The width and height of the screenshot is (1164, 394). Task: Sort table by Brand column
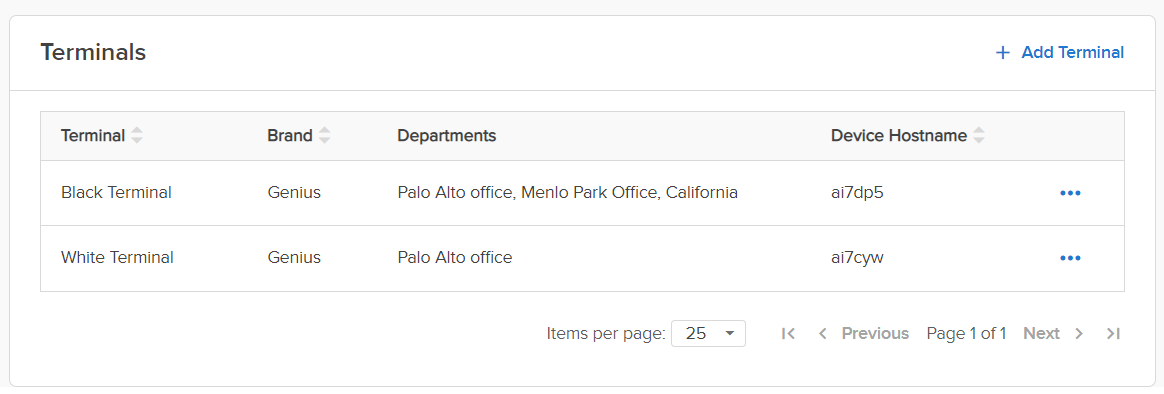tap(324, 136)
